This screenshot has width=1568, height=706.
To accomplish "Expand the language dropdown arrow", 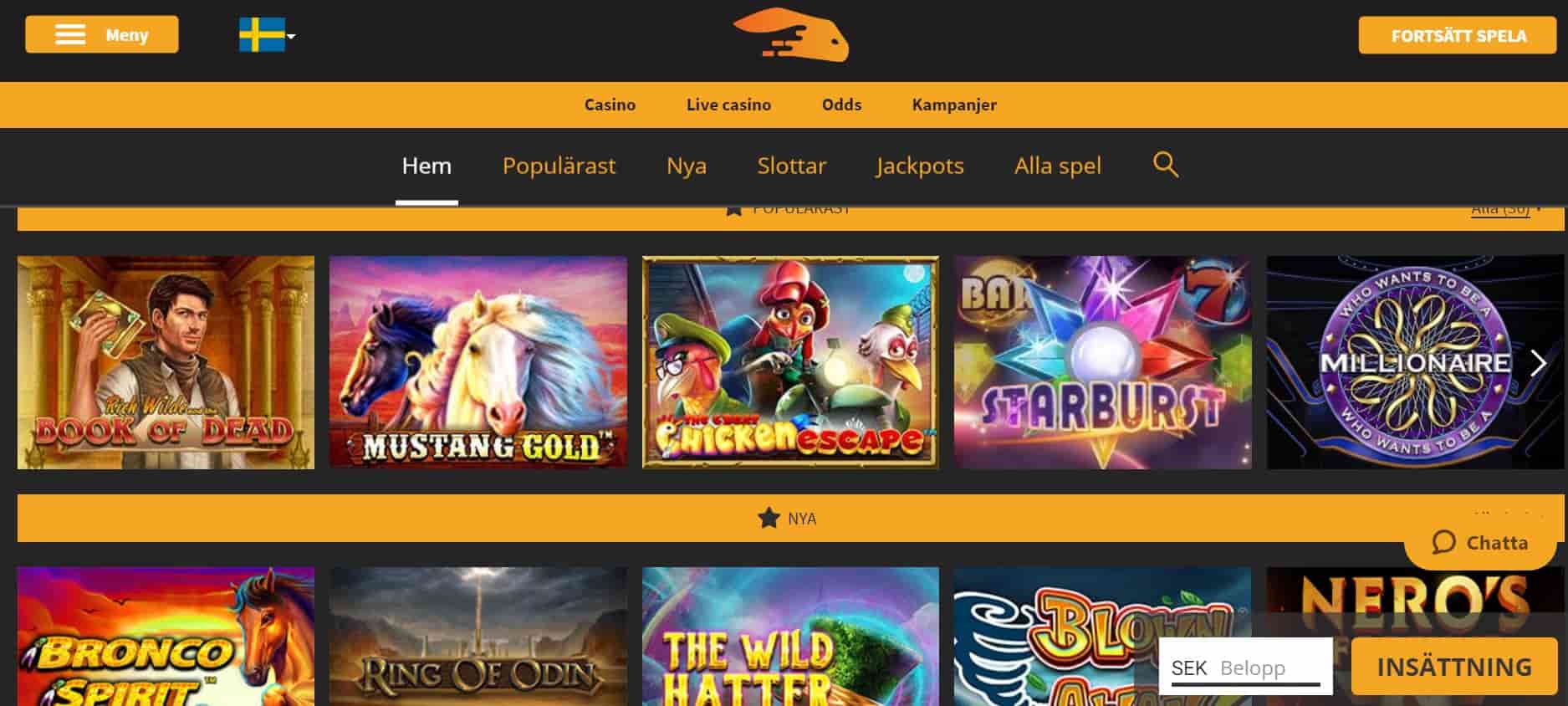I will 291,36.
